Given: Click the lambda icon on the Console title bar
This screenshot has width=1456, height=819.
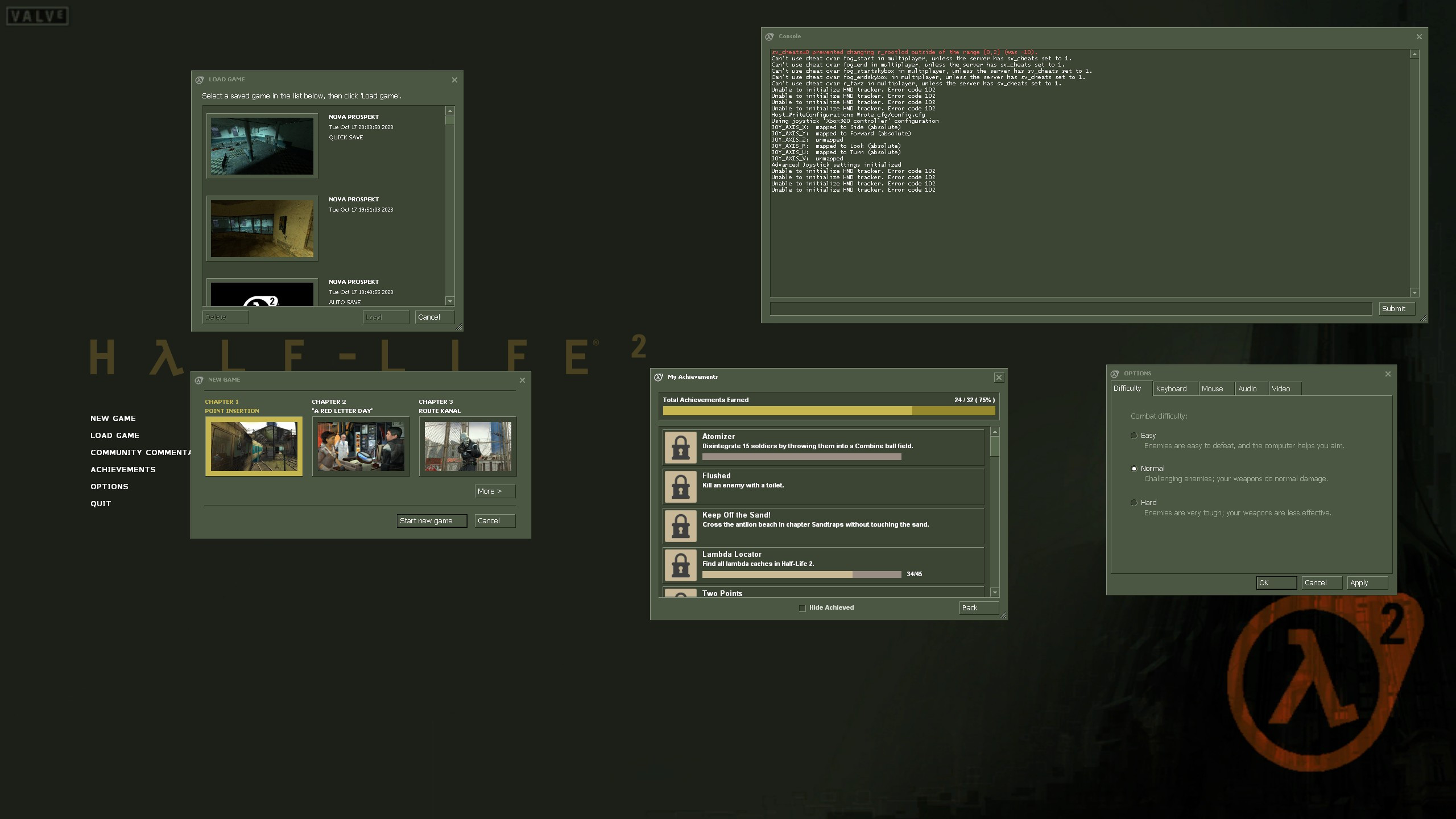Looking at the screenshot, I should tap(770, 35).
